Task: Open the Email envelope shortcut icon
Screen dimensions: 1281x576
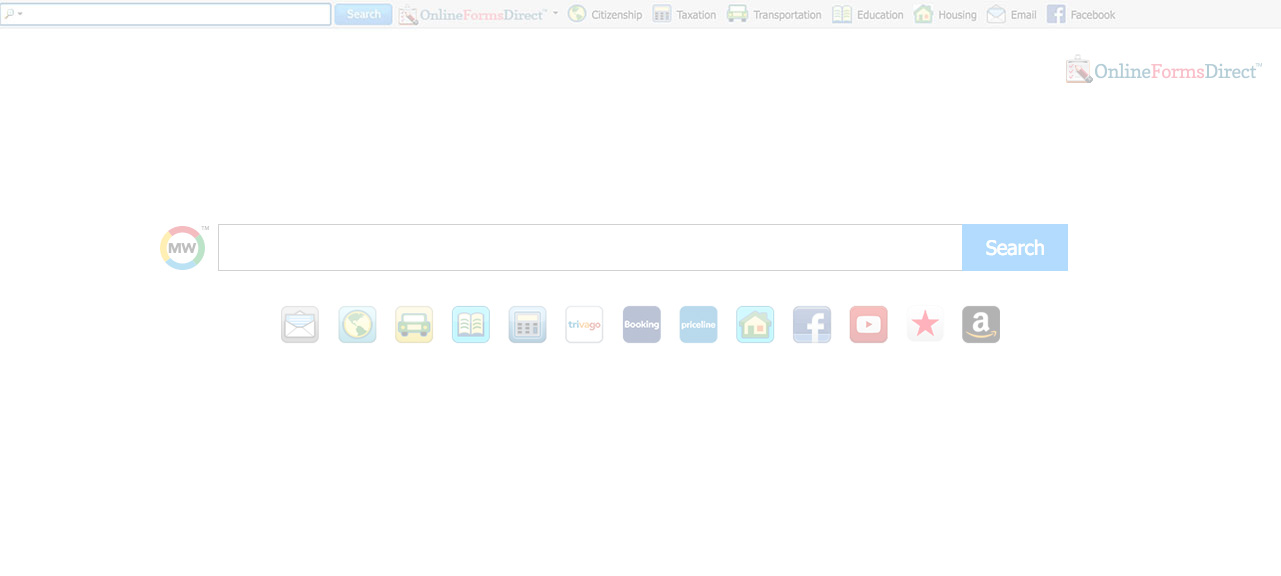Action: point(300,325)
